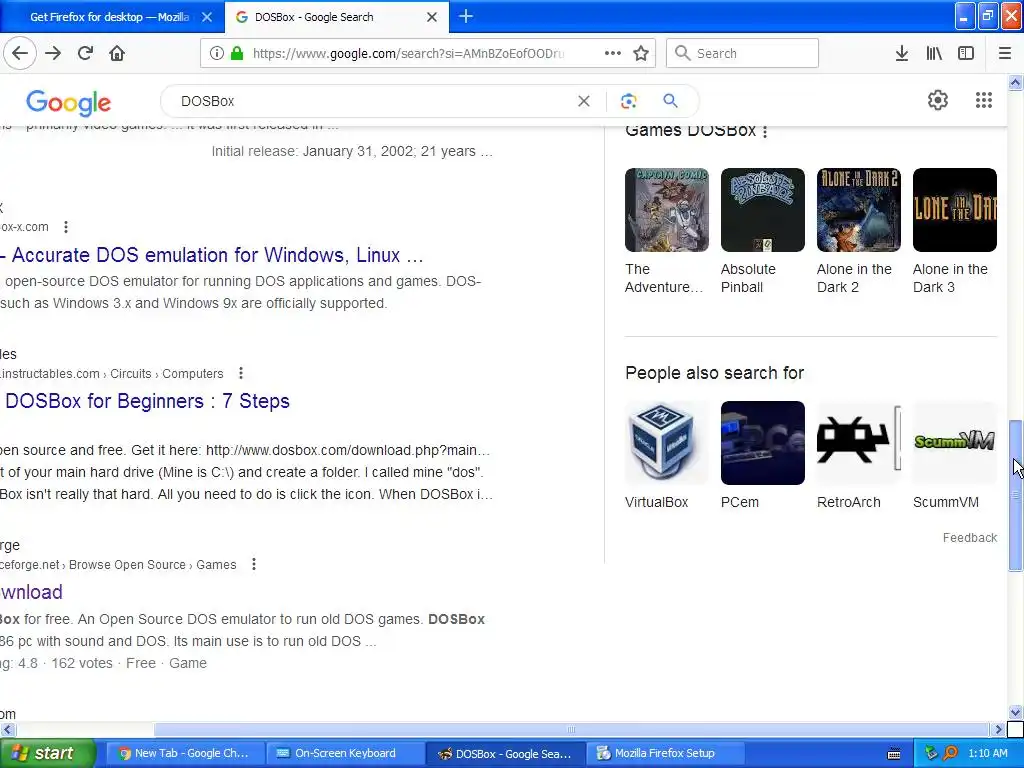The image size is (1024, 768).
Task: Open Accurate DOS emulation for Windows, Linux result
Action: pos(212,255)
